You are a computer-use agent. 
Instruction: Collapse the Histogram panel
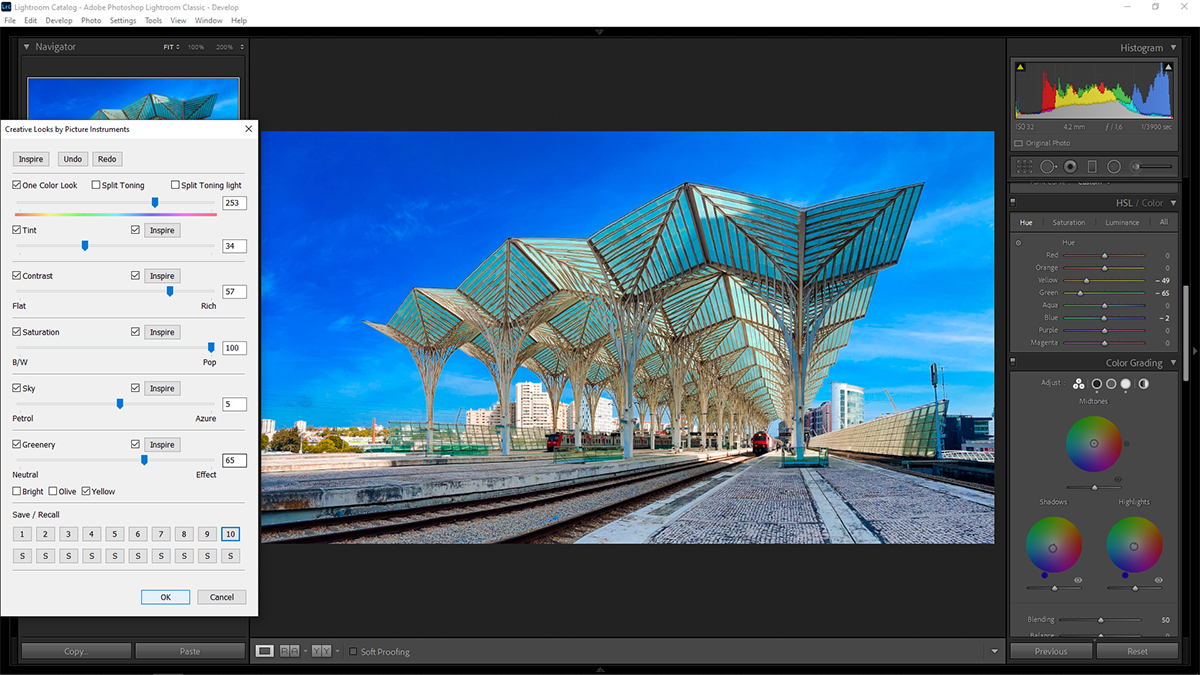click(1175, 47)
